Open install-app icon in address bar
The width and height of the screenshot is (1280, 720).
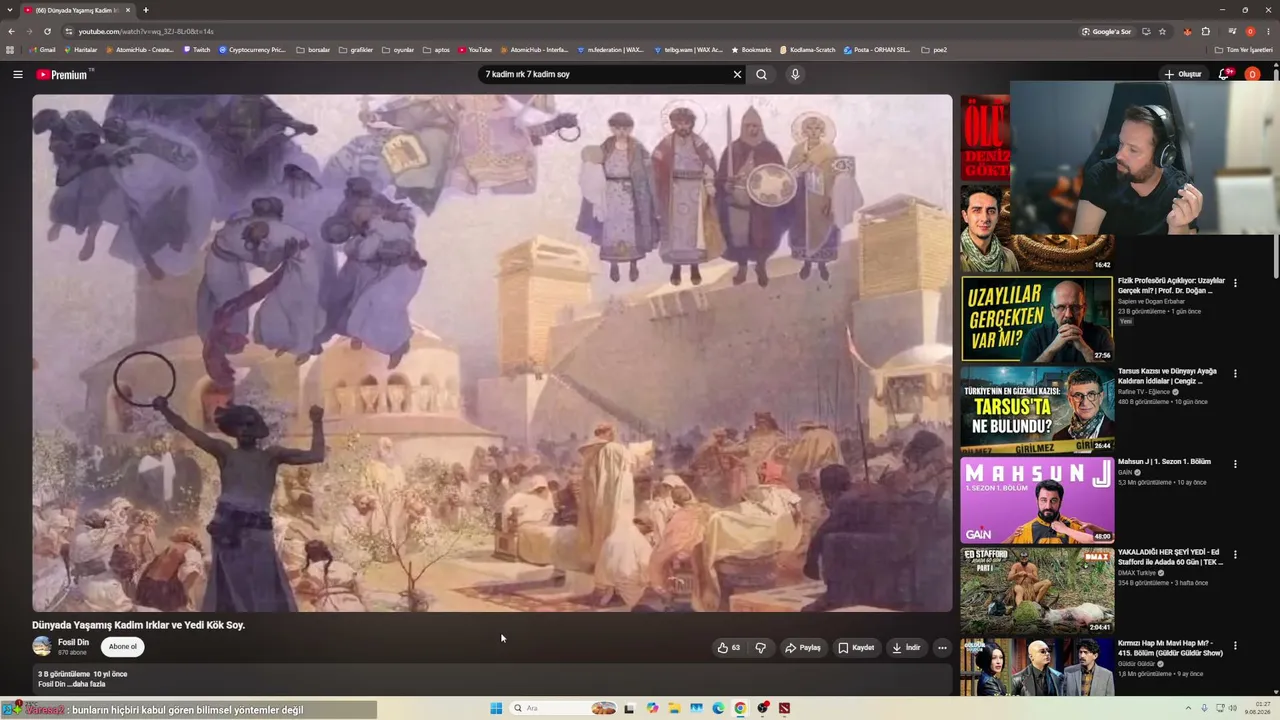tap(1146, 31)
